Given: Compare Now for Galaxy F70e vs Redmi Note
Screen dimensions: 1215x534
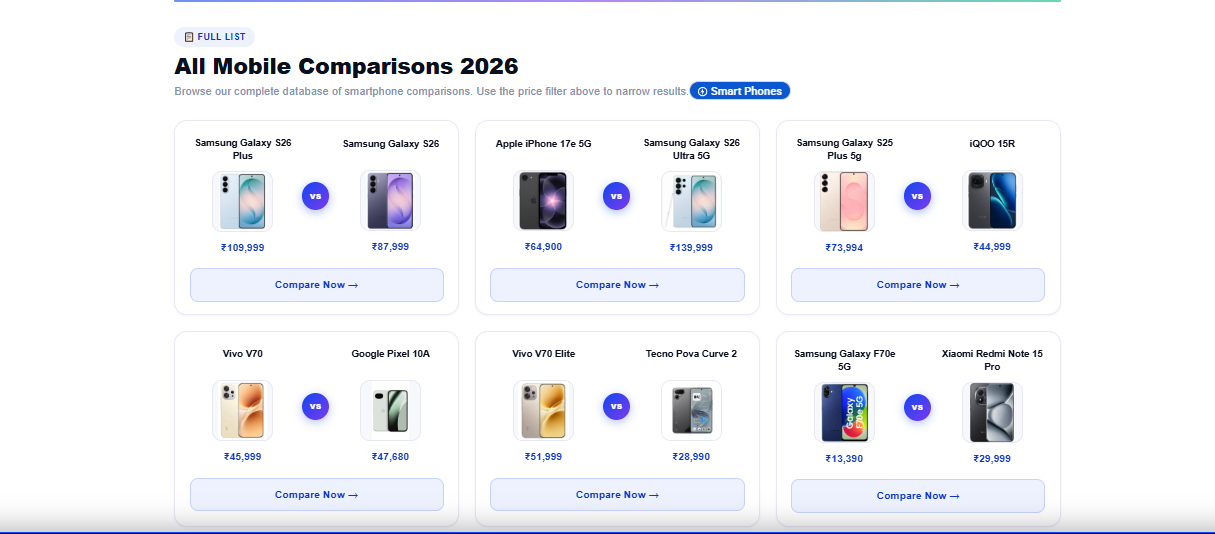Looking at the screenshot, I should pyautogui.click(x=917, y=496).
